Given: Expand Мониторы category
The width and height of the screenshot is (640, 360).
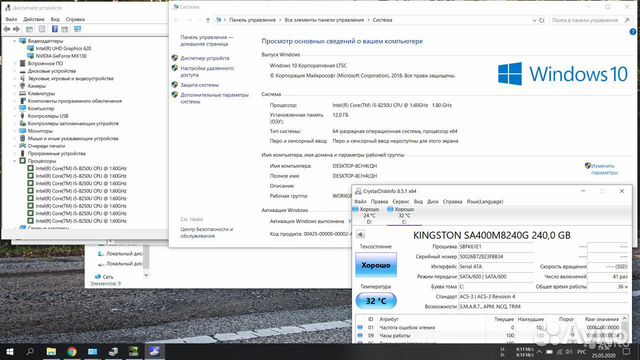Looking at the screenshot, I should click(x=14, y=131).
